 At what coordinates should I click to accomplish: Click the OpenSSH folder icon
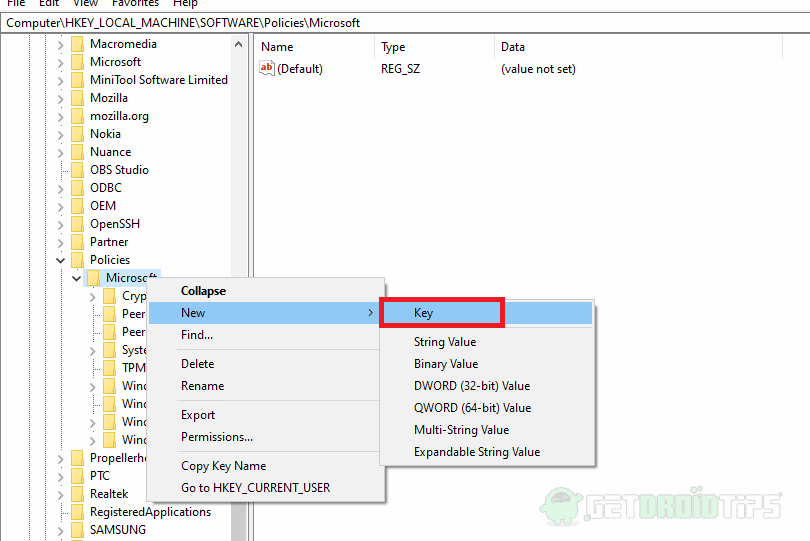[x=76, y=224]
